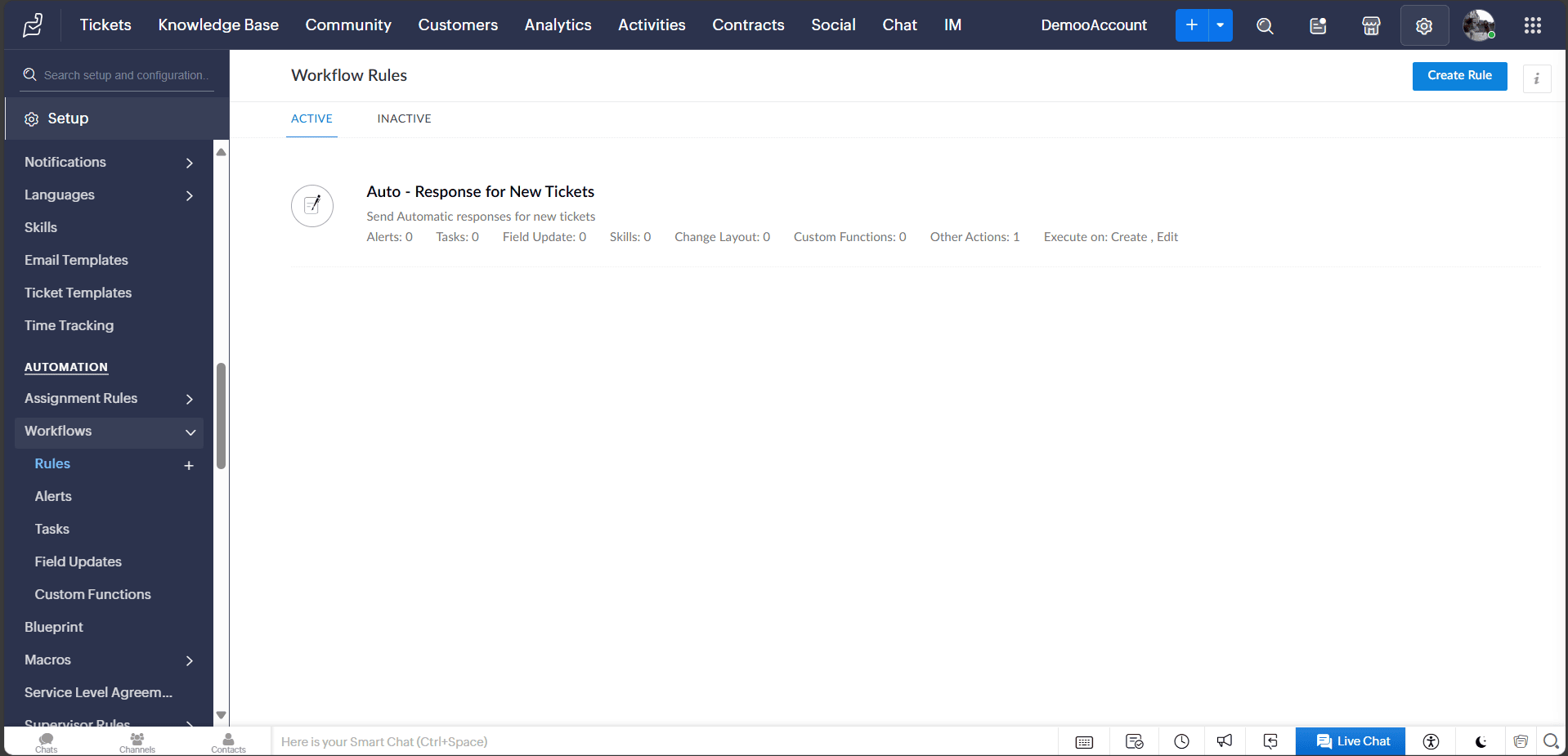The width and height of the screenshot is (1568, 756).
Task: Click the export arrow icon in bottom bar
Action: 1270,741
